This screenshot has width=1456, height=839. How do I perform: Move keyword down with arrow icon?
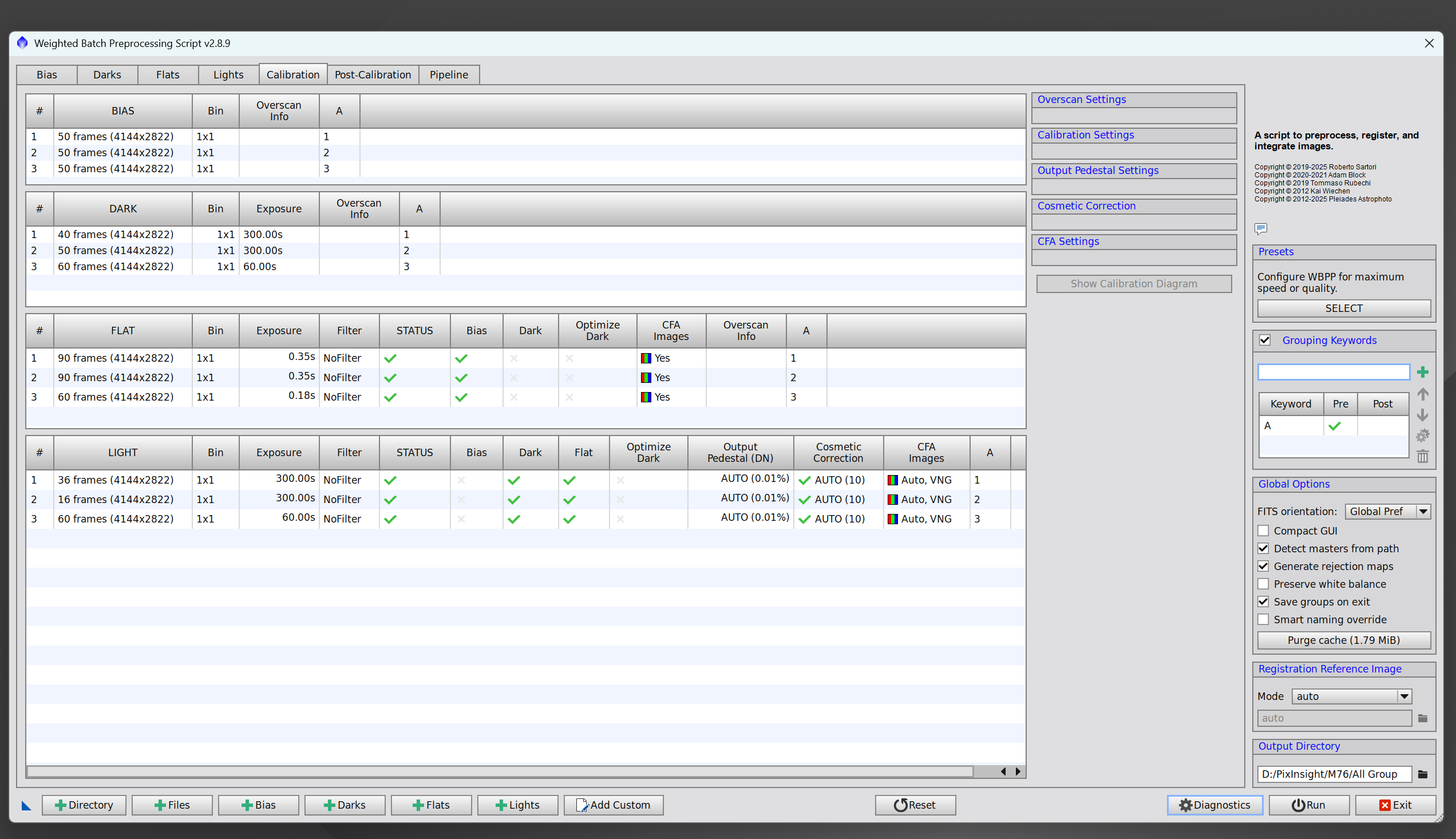[x=1422, y=415]
